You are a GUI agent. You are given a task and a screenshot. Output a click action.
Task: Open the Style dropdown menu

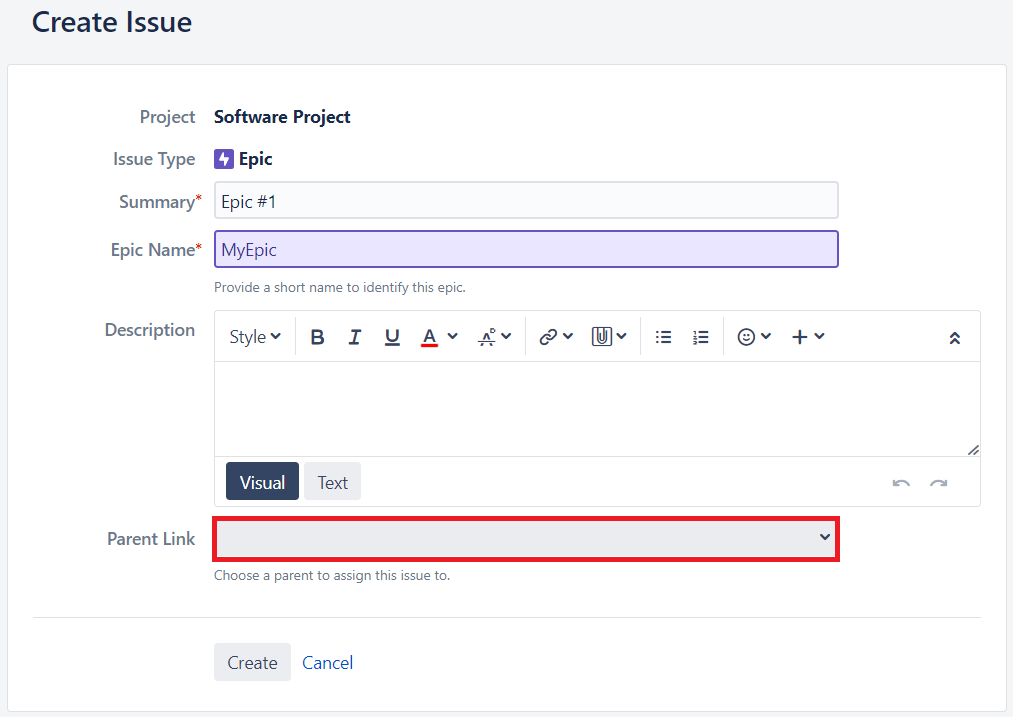255,337
